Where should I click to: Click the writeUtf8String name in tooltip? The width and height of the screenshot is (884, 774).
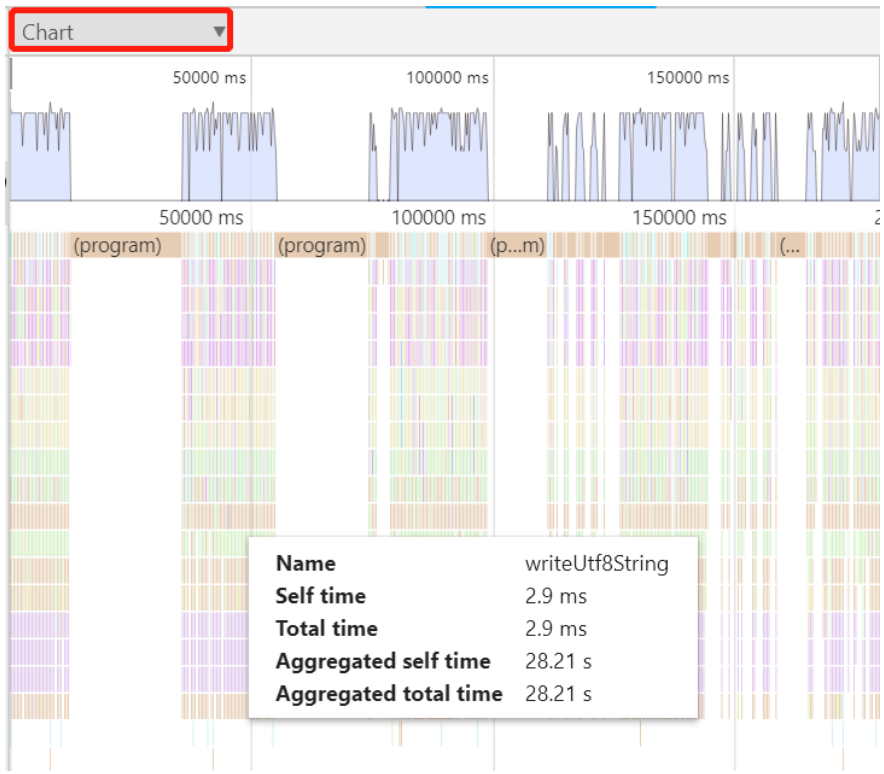coord(596,563)
